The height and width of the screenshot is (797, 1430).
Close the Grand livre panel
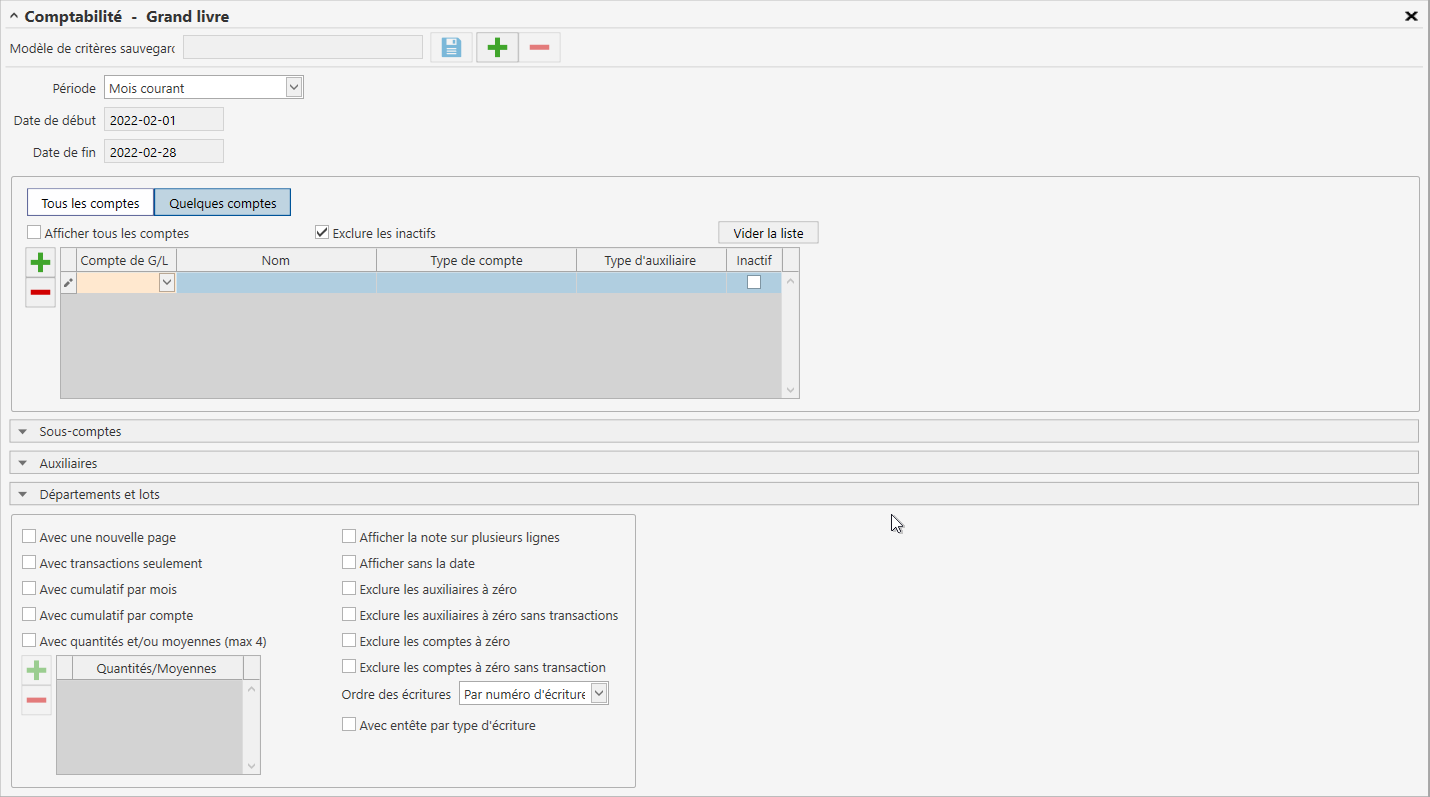[1411, 16]
